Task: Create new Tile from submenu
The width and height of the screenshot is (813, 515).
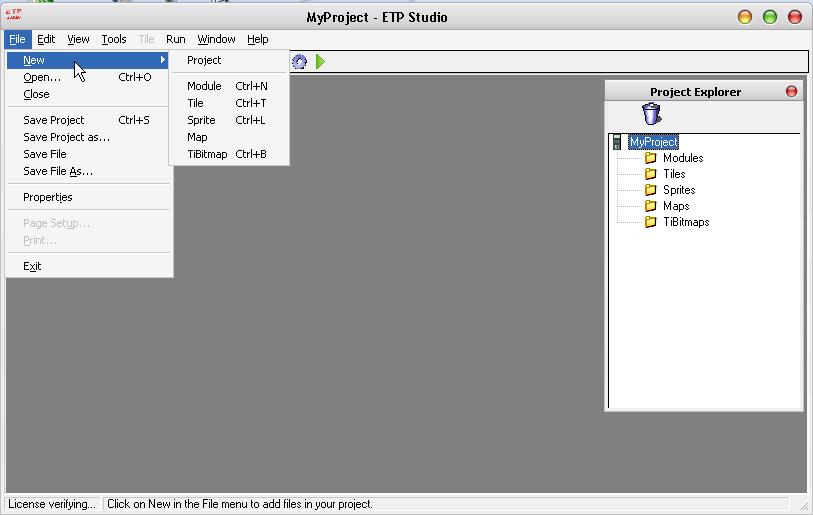Action: click(229, 103)
